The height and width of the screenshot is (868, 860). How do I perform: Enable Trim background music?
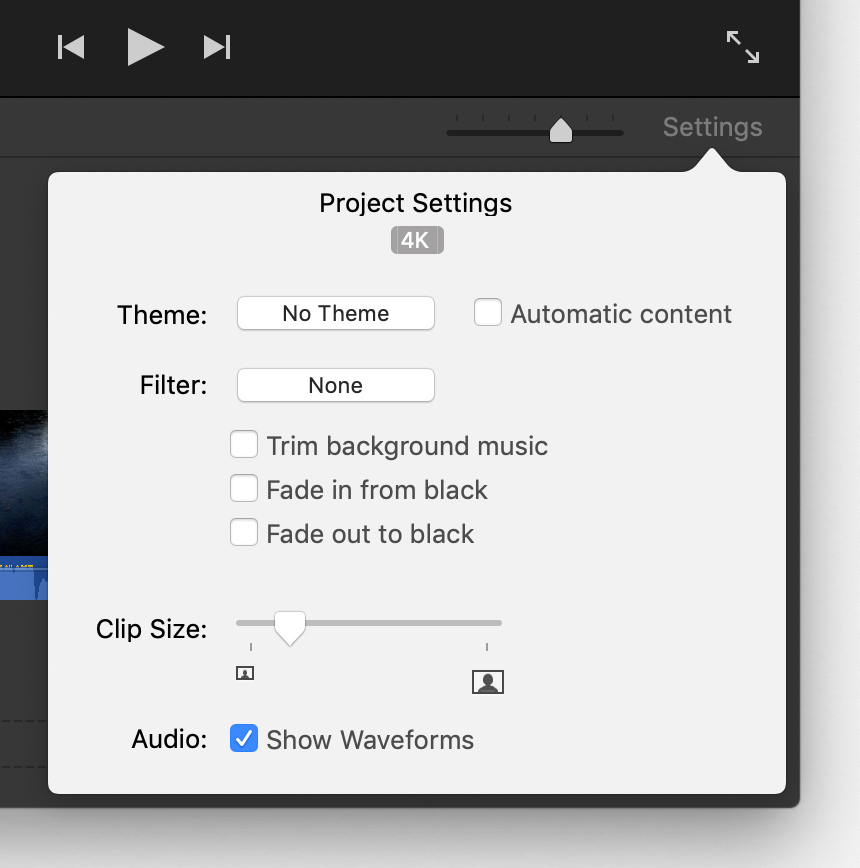[244, 445]
